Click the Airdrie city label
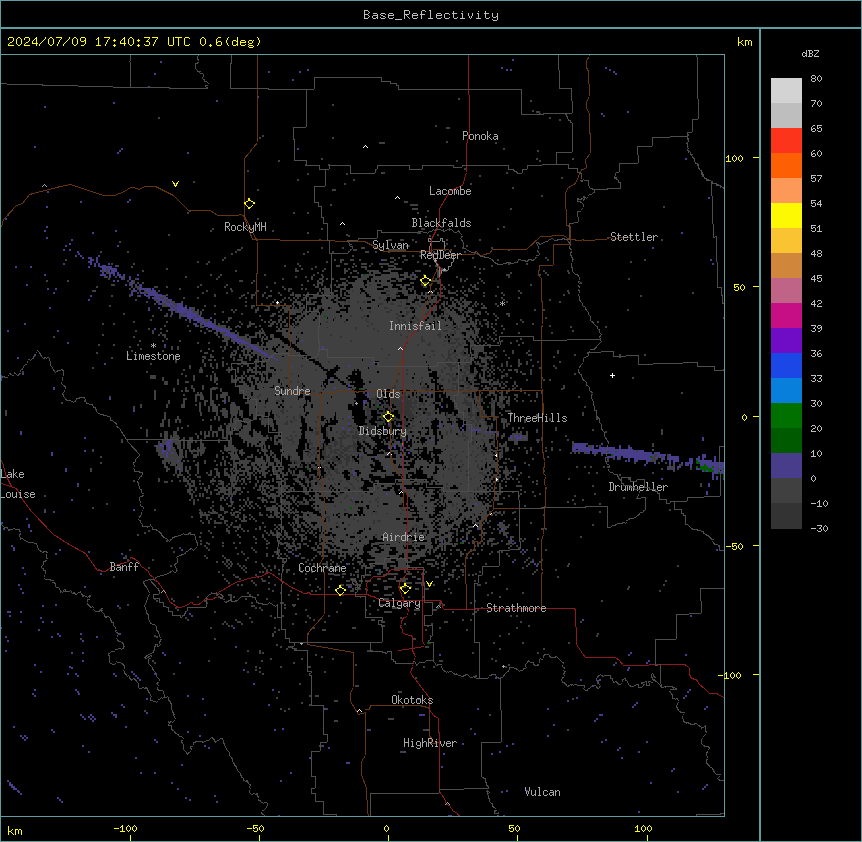This screenshot has width=862, height=842. (x=404, y=537)
